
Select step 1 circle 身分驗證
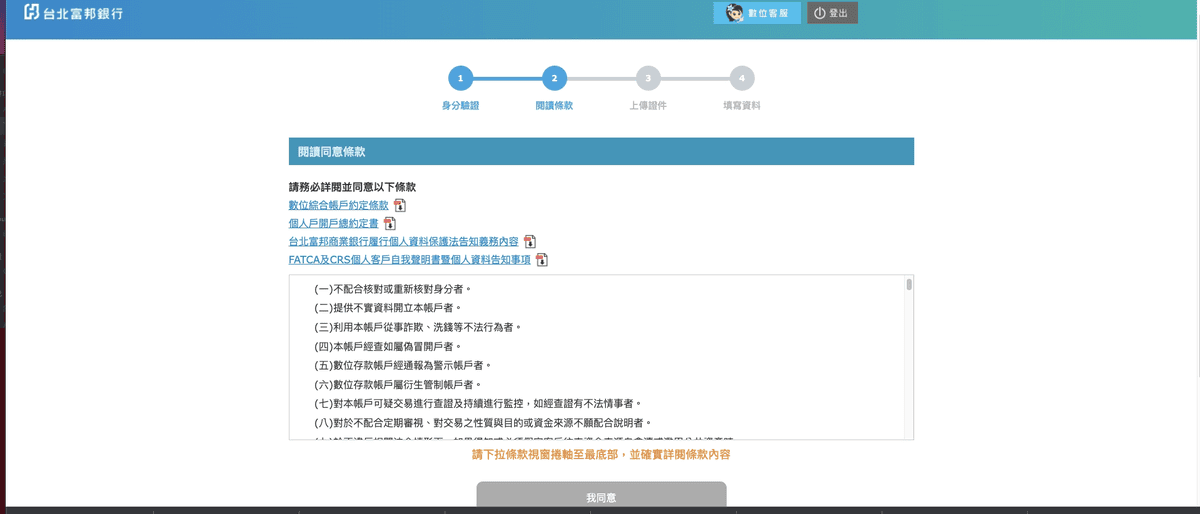pyautogui.click(x=460, y=78)
